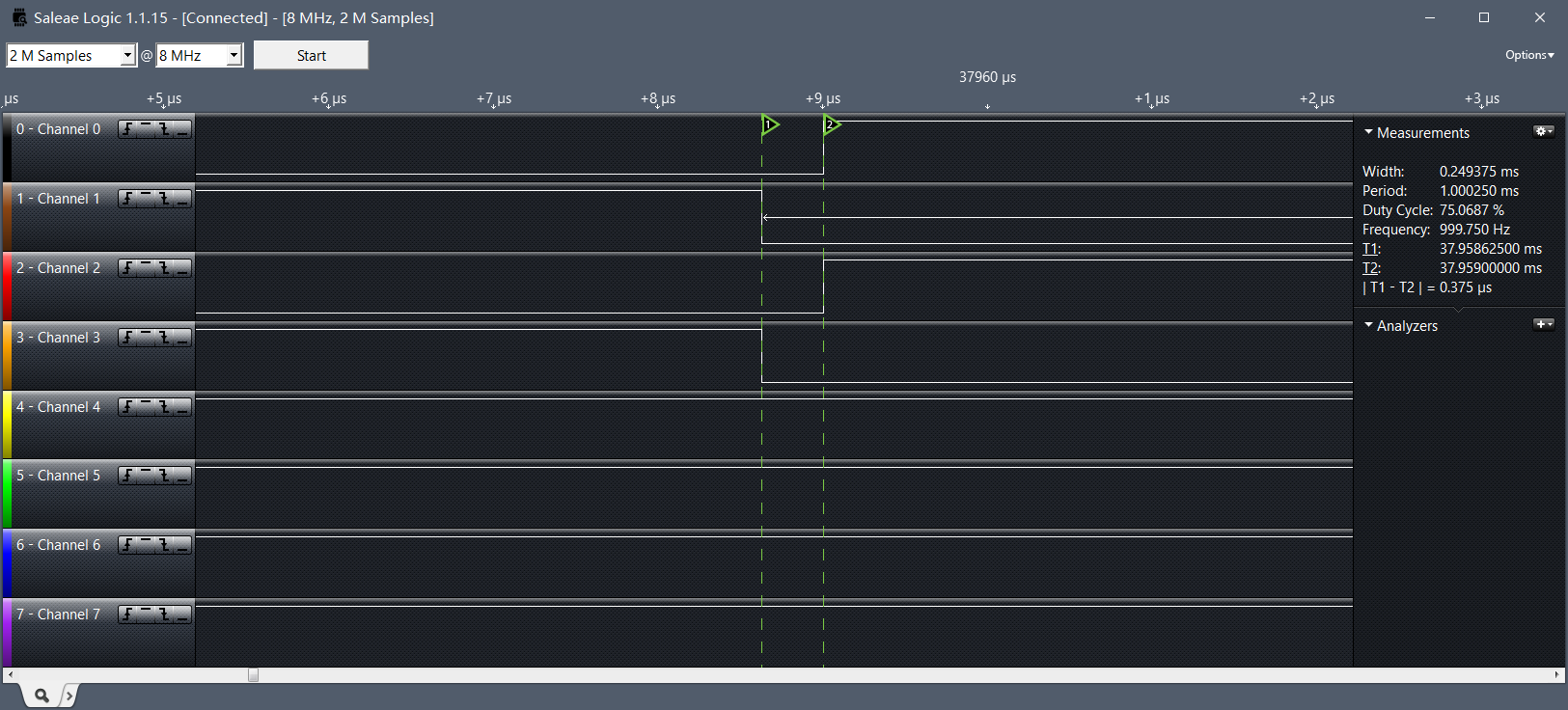This screenshot has width=1568, height=710.
Task: Open the 8 MHz sample rate dropdown
Action: 234,56
